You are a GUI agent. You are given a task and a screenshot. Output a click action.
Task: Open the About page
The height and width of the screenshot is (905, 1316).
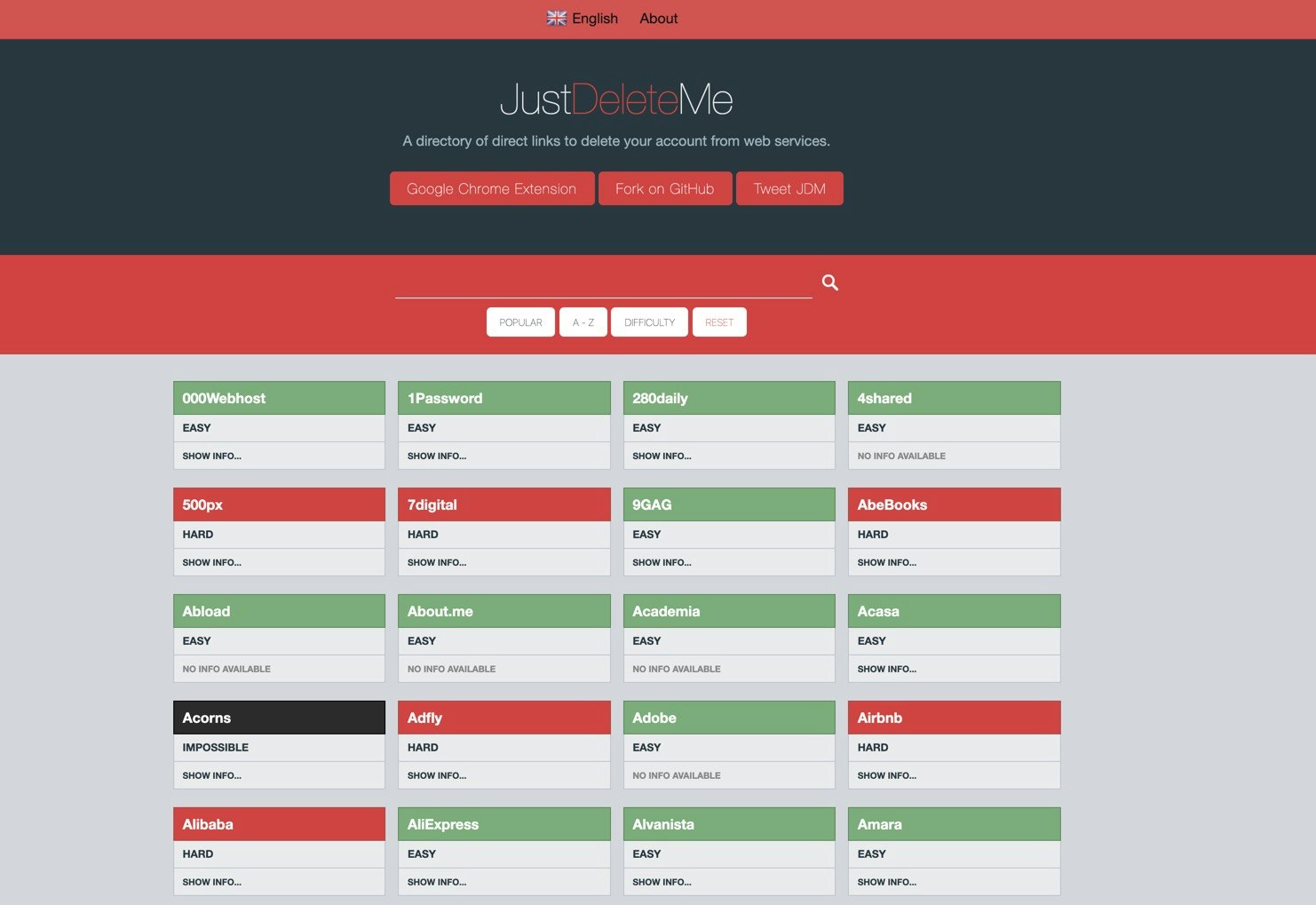658,18
